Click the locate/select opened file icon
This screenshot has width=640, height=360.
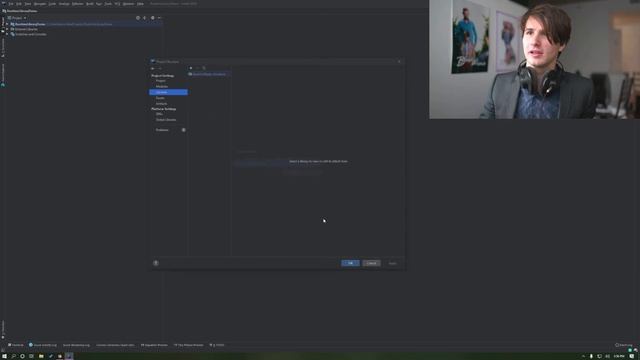pyautogui.click(x=138, y=18)
